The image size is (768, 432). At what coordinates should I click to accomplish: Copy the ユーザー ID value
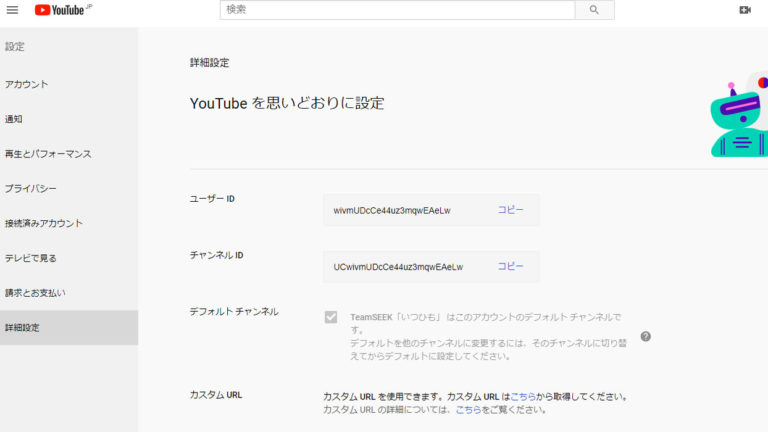510,210
